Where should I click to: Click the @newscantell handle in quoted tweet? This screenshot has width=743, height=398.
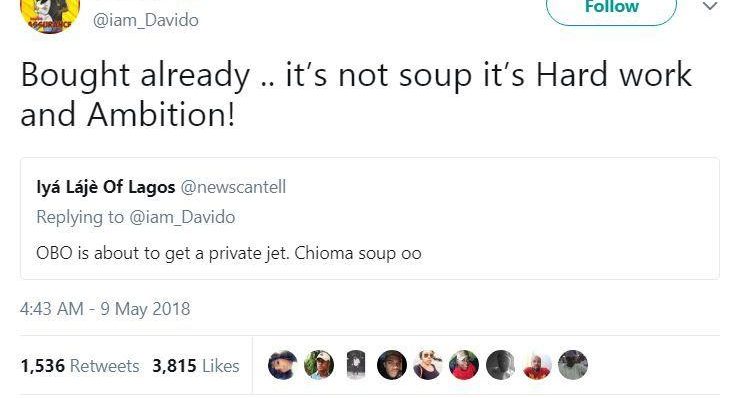tap(233, 187)
